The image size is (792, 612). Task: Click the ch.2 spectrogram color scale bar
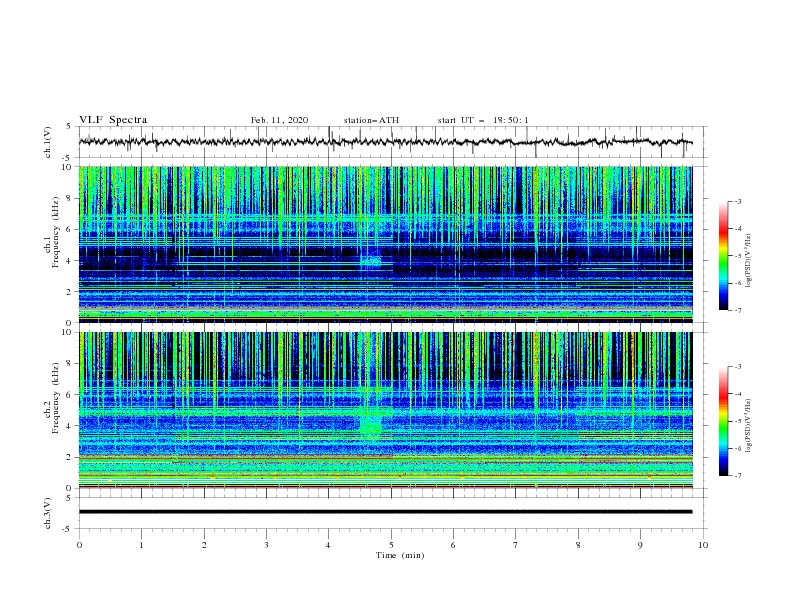pyautogui.click(x=724, y=421)
